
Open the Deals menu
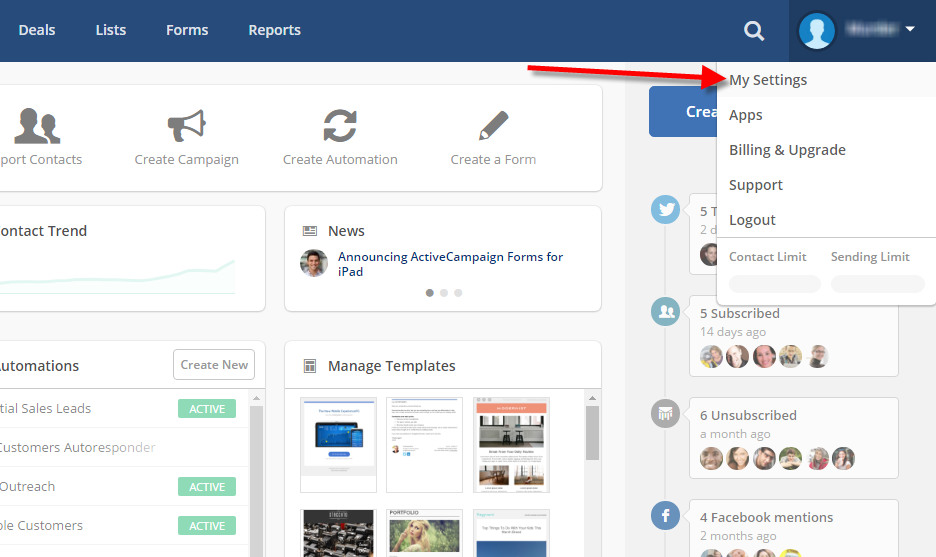click(x=37, y=30)
